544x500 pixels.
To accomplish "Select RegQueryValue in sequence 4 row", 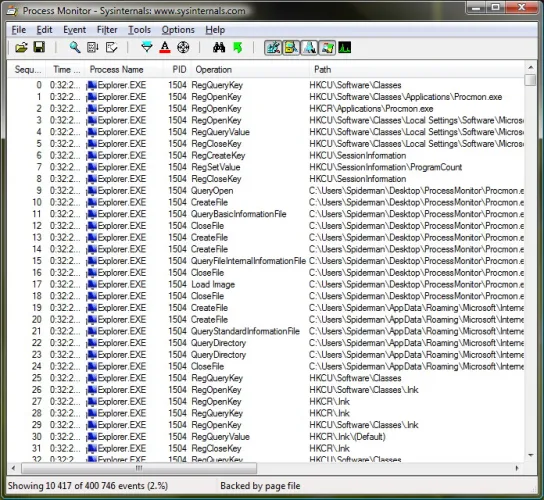I will coord(220,132).
